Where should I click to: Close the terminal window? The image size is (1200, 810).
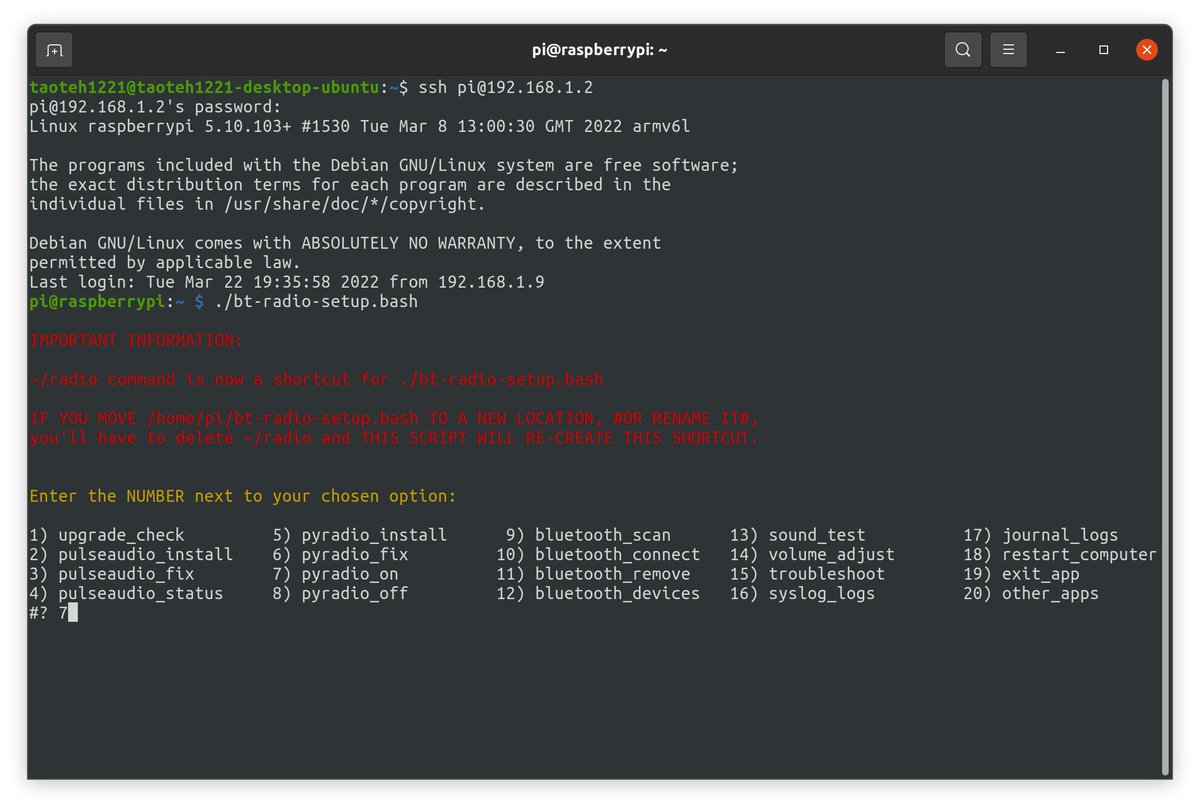(1147, 49)
